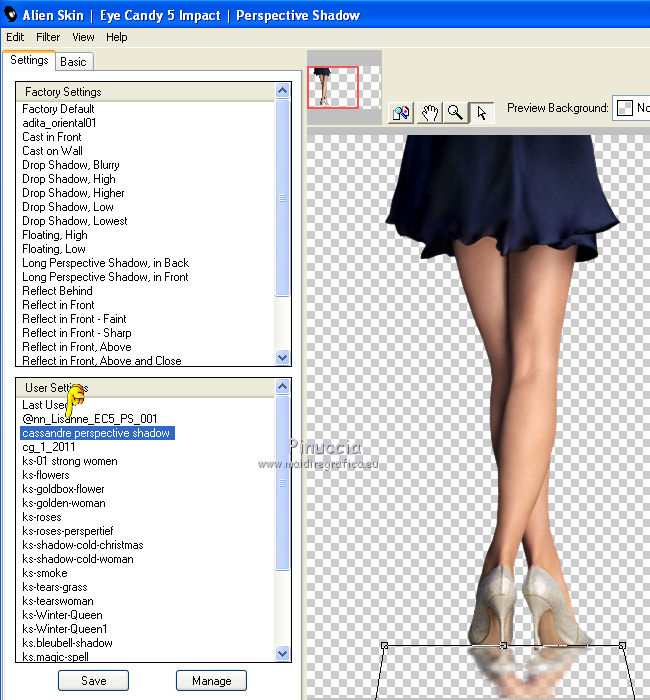Select the ks-tears-grass setting

click(54, 587)
